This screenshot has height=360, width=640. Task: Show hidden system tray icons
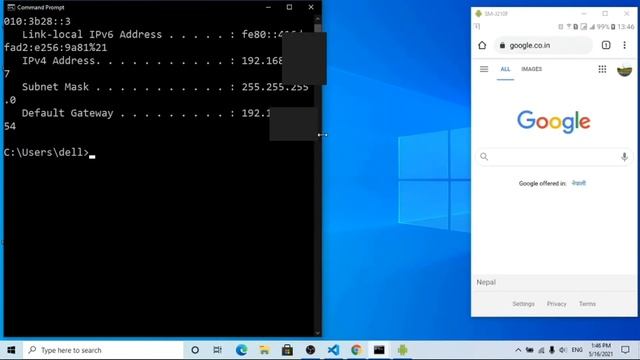click(x=518, y=350)
